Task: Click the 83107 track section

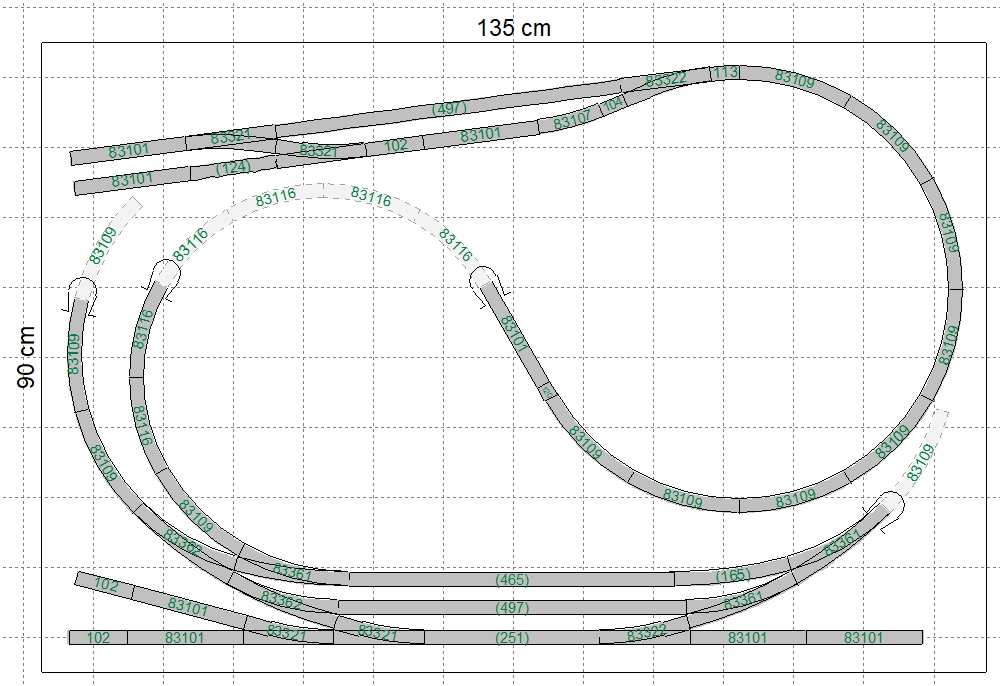Action: [572, 121]
